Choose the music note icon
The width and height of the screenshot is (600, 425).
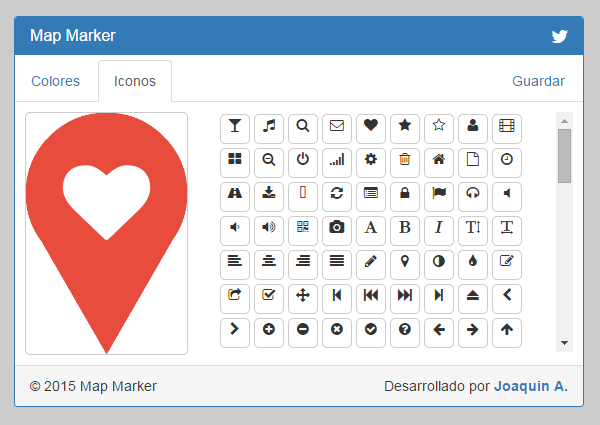[x=269, y=129]
